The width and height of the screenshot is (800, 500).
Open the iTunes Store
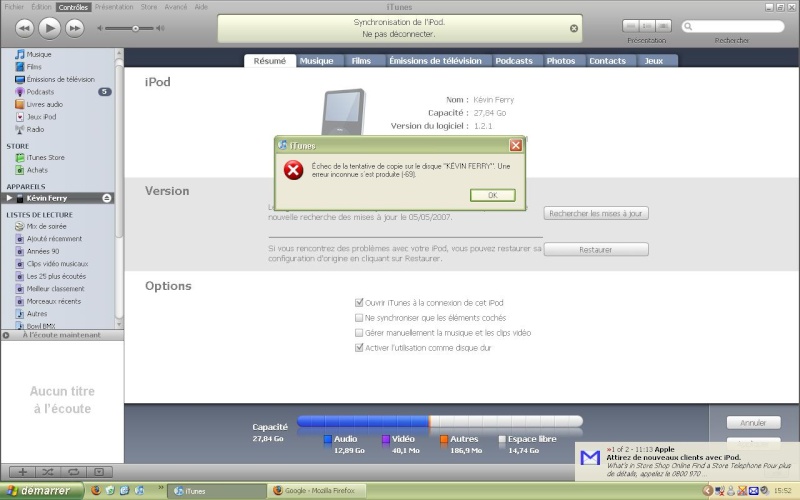tap(45, 158)
